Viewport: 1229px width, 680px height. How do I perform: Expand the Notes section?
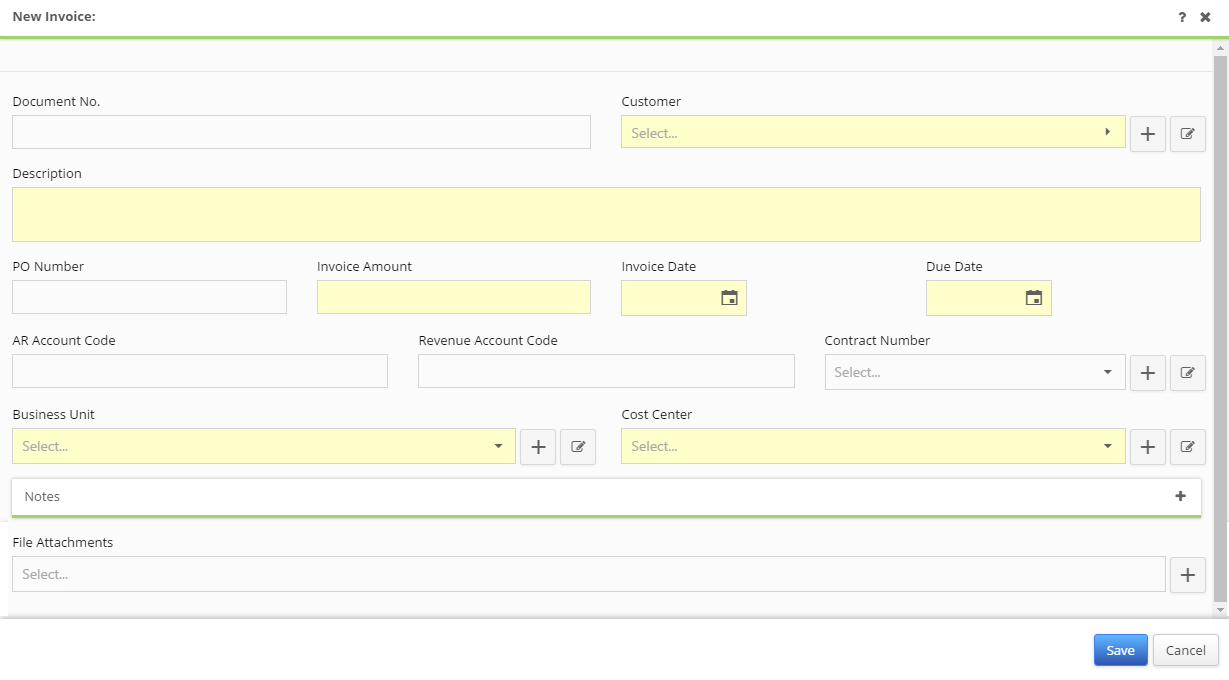[1181, 496]
